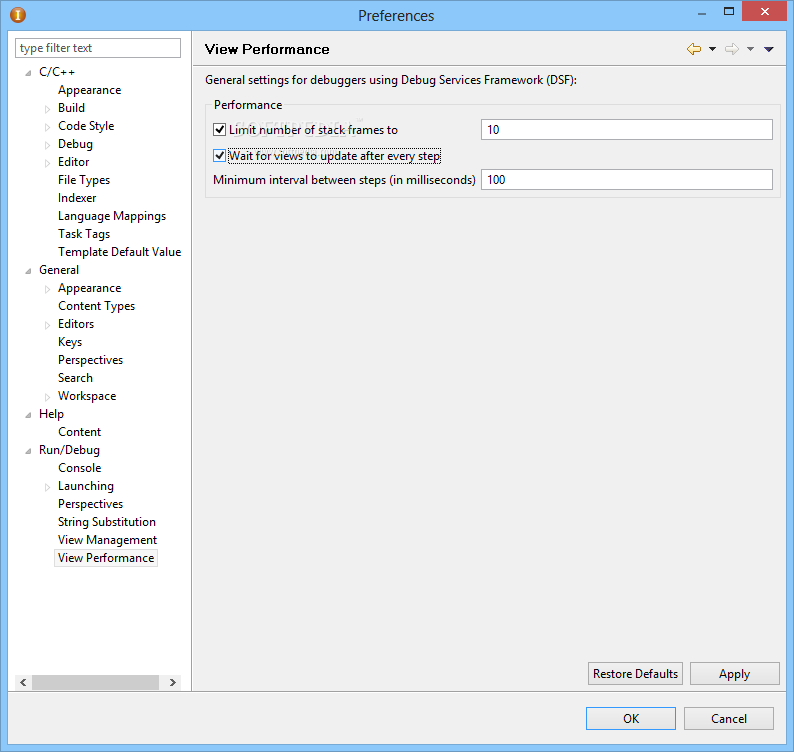
Task: Click the stack frames limit field
Action: [626, 130]
